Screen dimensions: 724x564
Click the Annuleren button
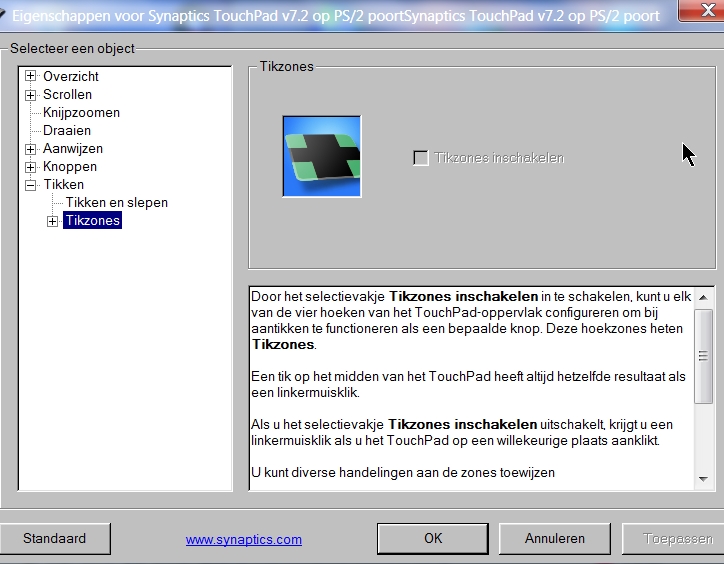pyautogui.click(x=555, y=539)
